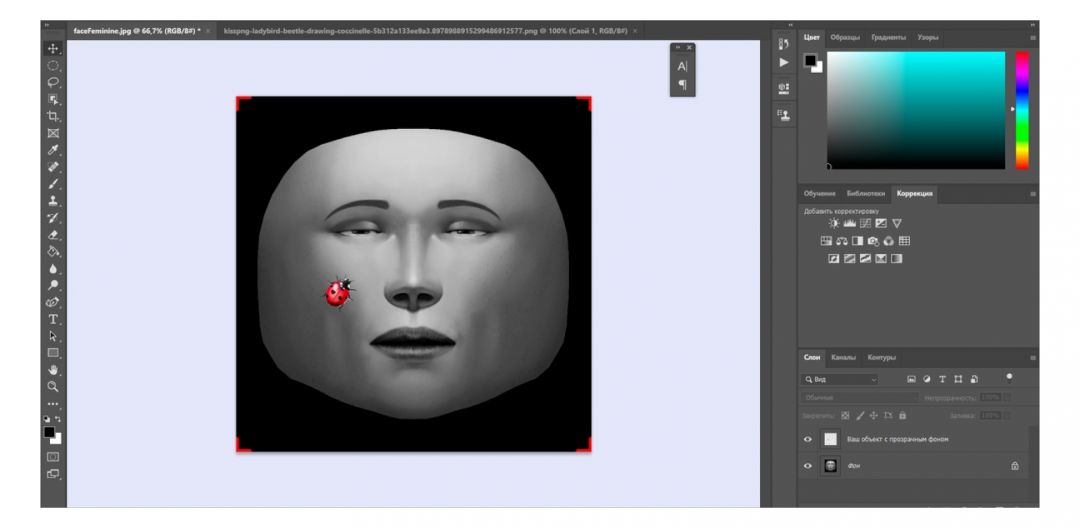Image resolution: width=1080 pixels, height=528 pixels.
Task: Hide the Фон layer
Action: 808,466
